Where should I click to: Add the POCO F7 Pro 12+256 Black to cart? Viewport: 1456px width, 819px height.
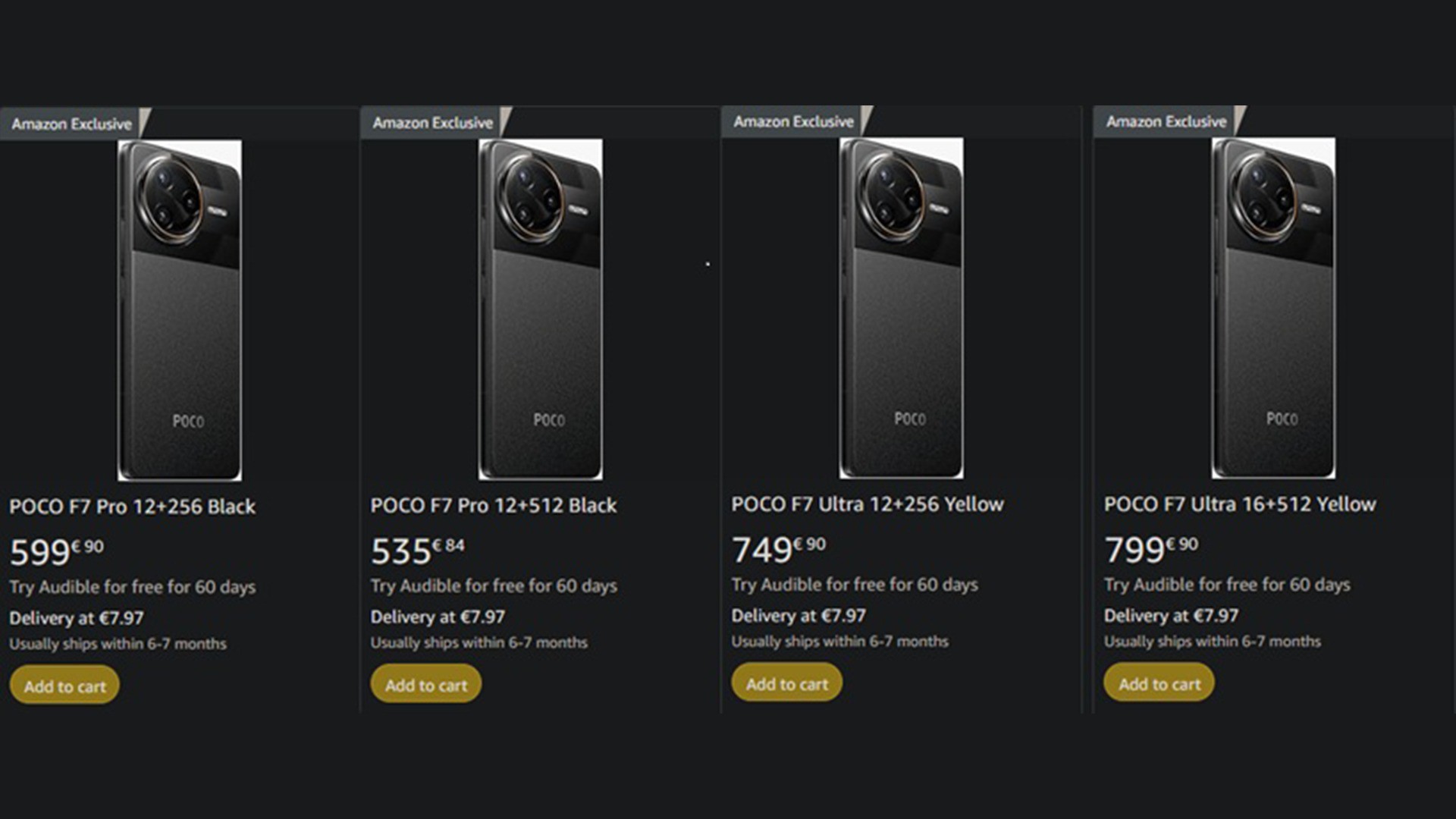64,685
